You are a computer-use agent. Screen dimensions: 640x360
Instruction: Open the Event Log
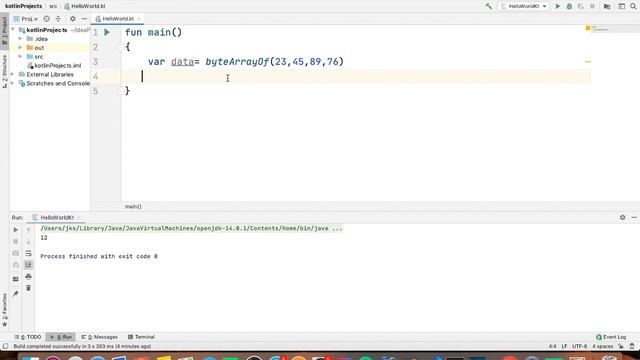[611, 337]
